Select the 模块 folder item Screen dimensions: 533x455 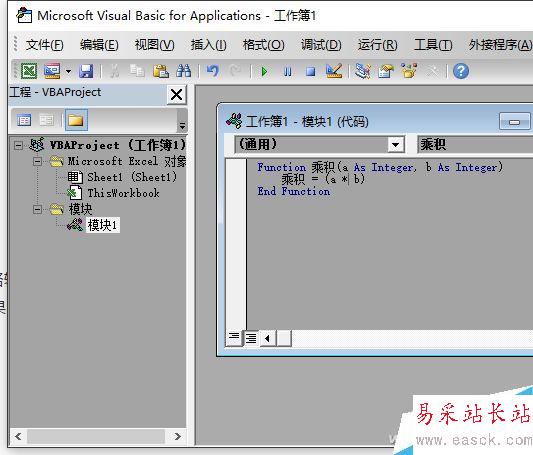(x=80, y=209)
